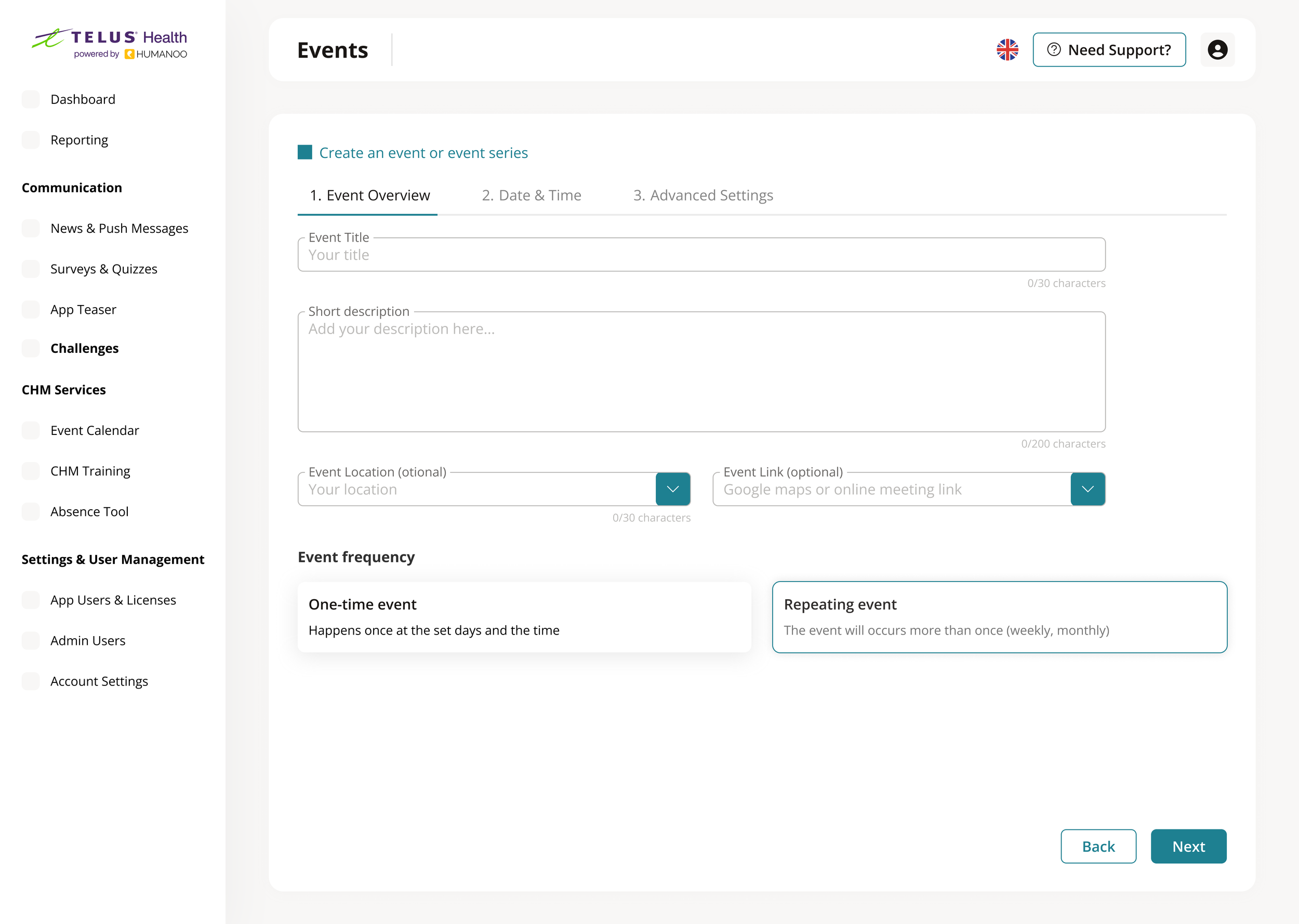Viewport: 1299px width, 924px height.
Task: Expand the Event Link dropdown arrow
Action: (x=1087, y=489)
